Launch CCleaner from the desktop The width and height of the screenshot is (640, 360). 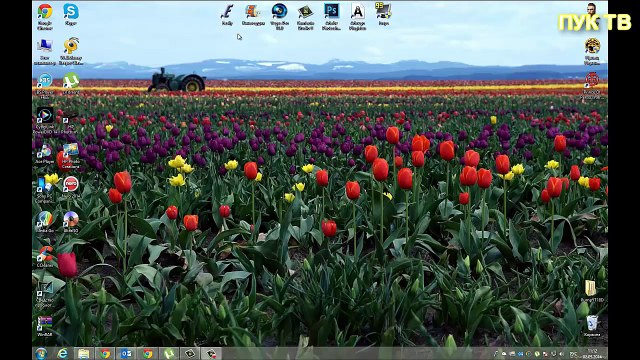click(45, 257)
